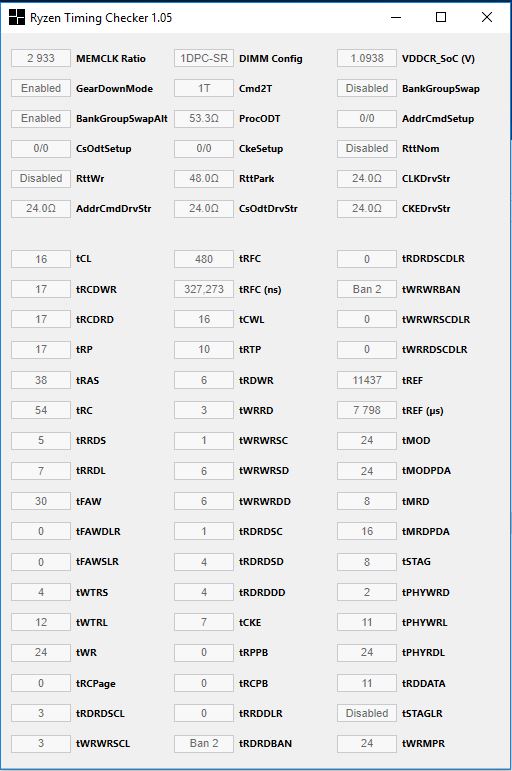Image resolution: width=512 pixels, height=771 pixels.
Task: Select the tRTP value 10
Action: (x=204, y=349)
